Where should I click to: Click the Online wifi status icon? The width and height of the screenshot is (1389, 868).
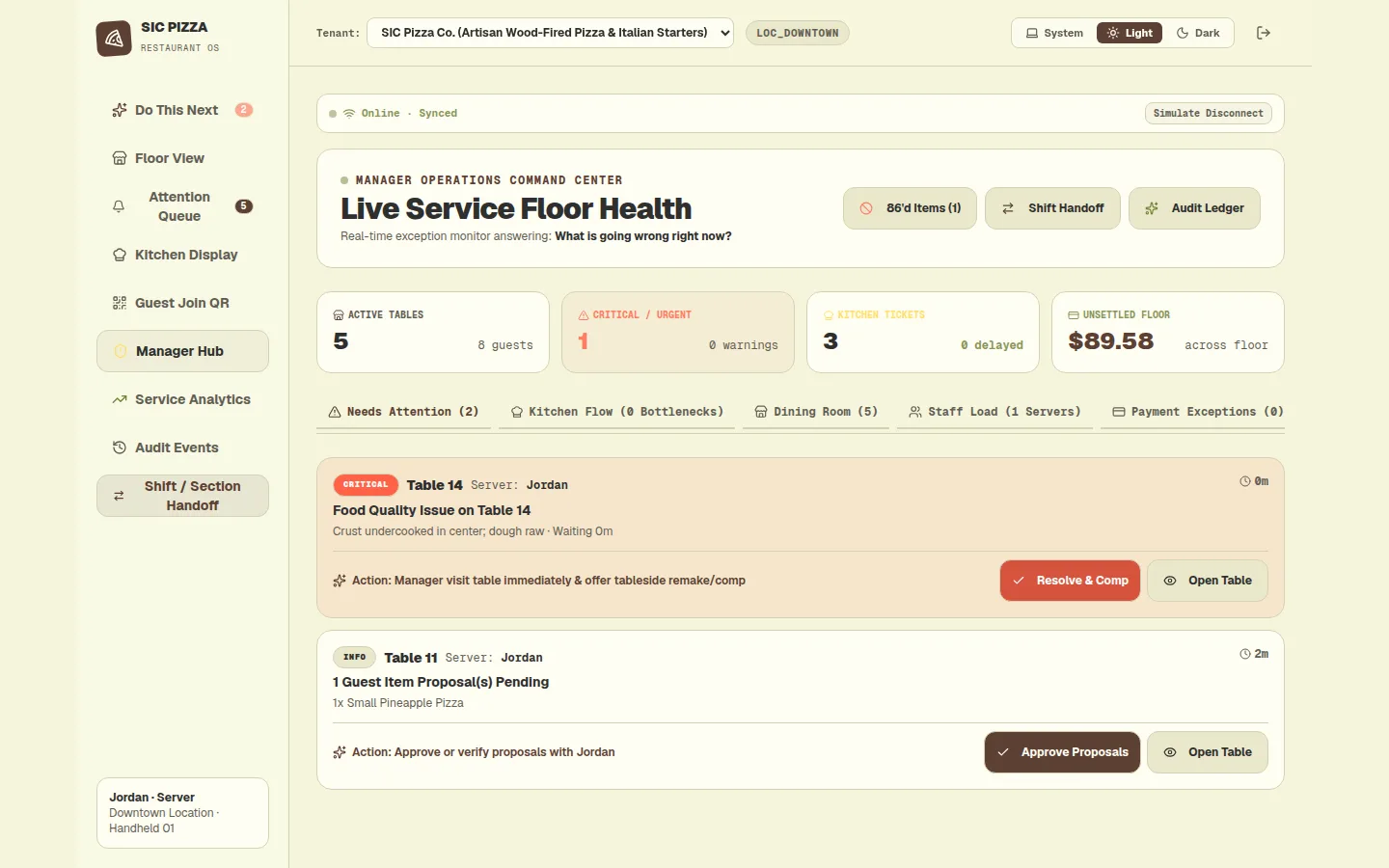pos(349,113)
